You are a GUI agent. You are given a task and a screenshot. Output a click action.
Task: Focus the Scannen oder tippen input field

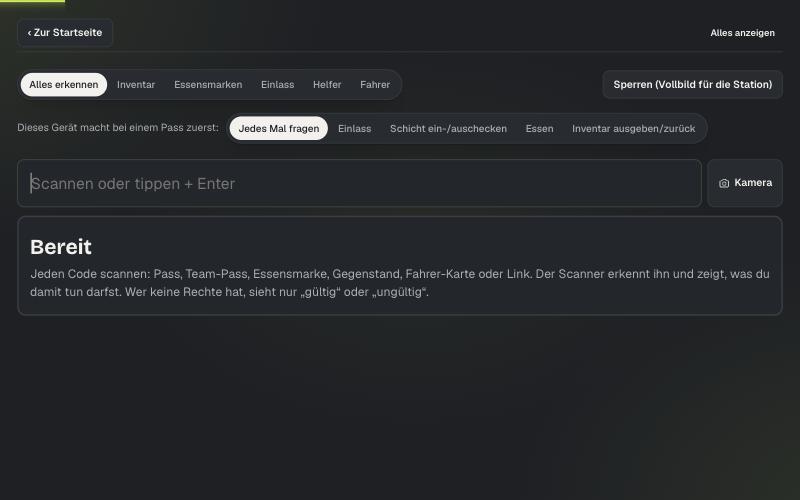(x=360, y=183)
